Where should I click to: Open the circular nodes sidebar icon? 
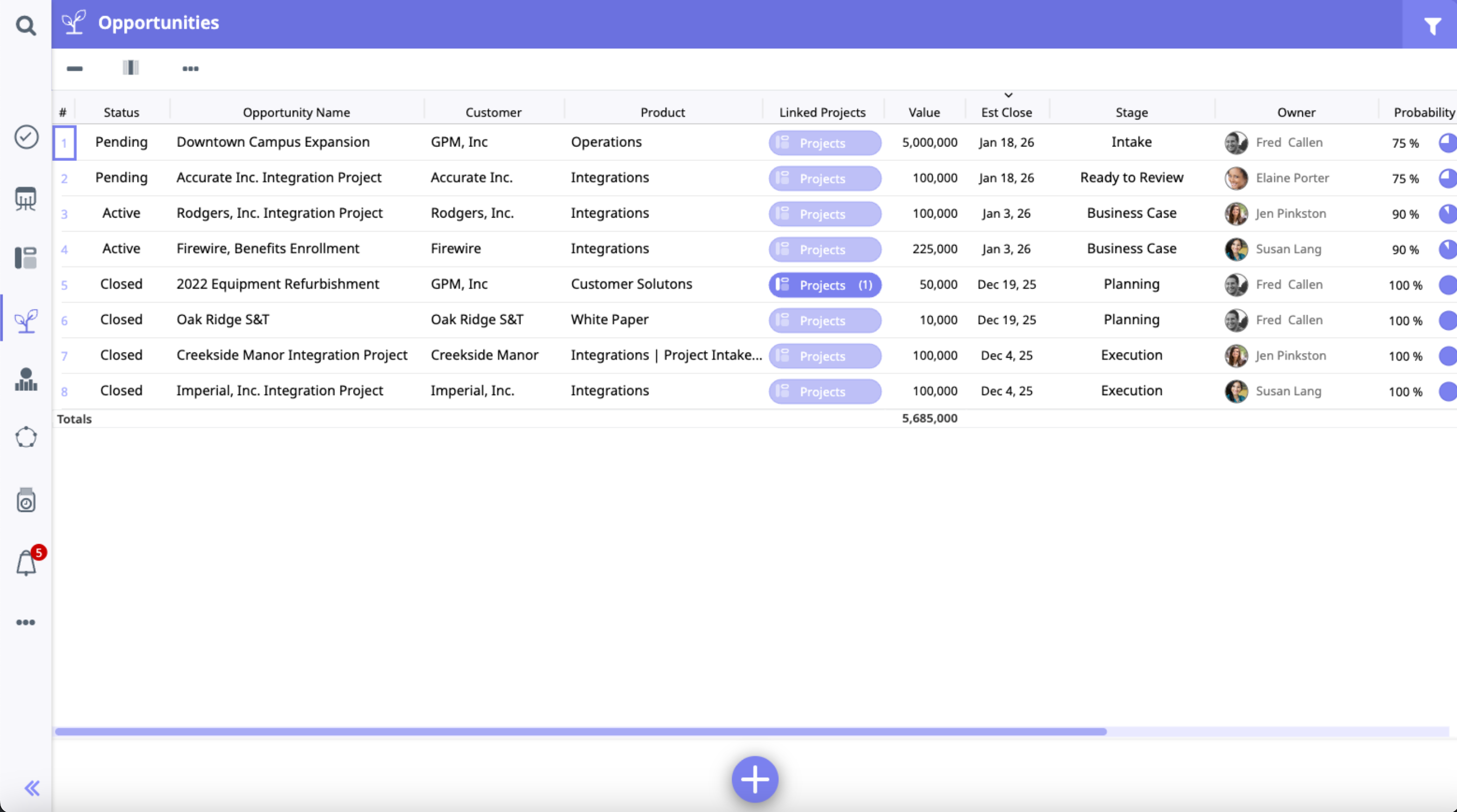pyautogui.click(x=26, y=437)
